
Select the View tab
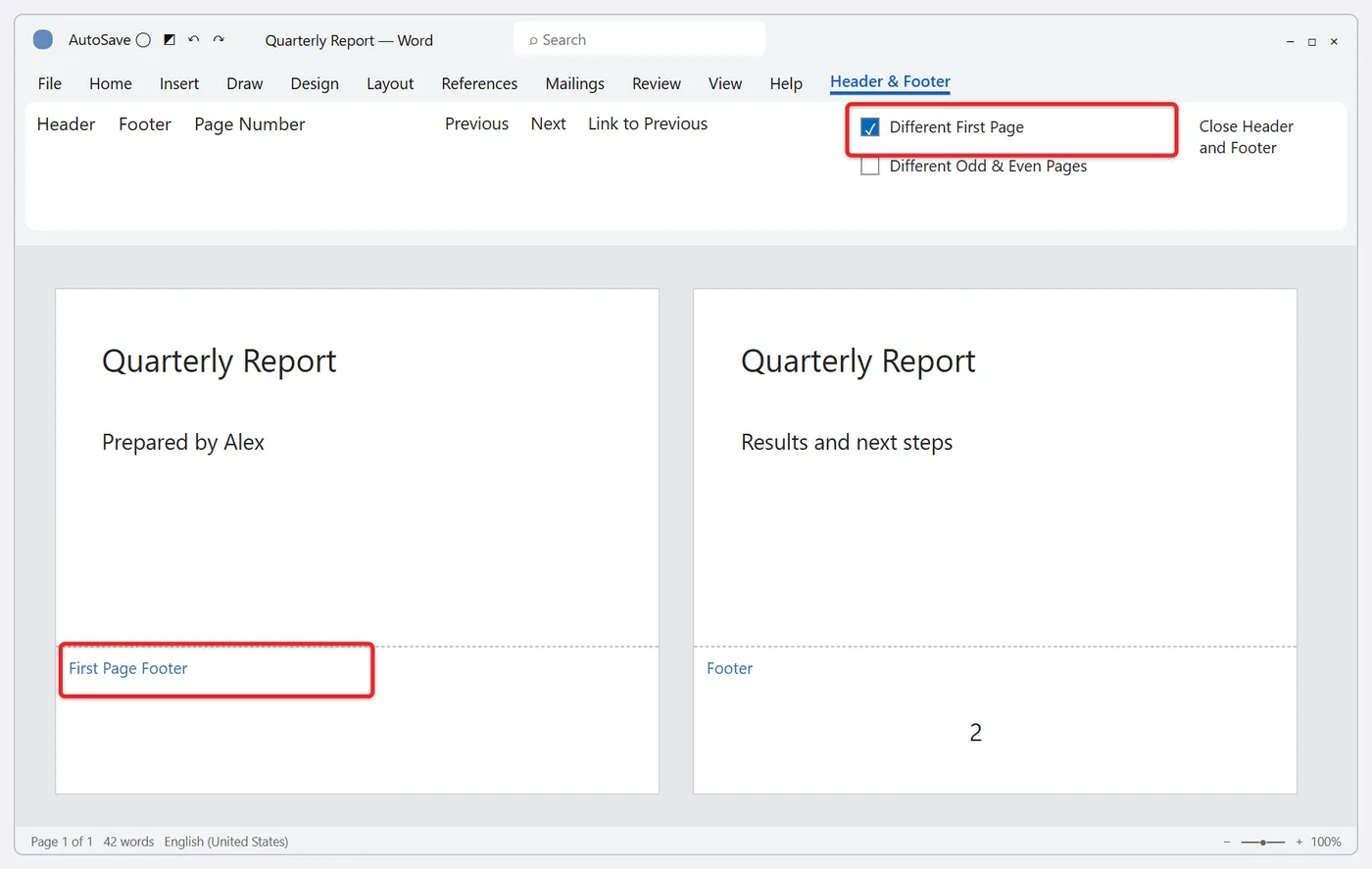coord(725,84)
